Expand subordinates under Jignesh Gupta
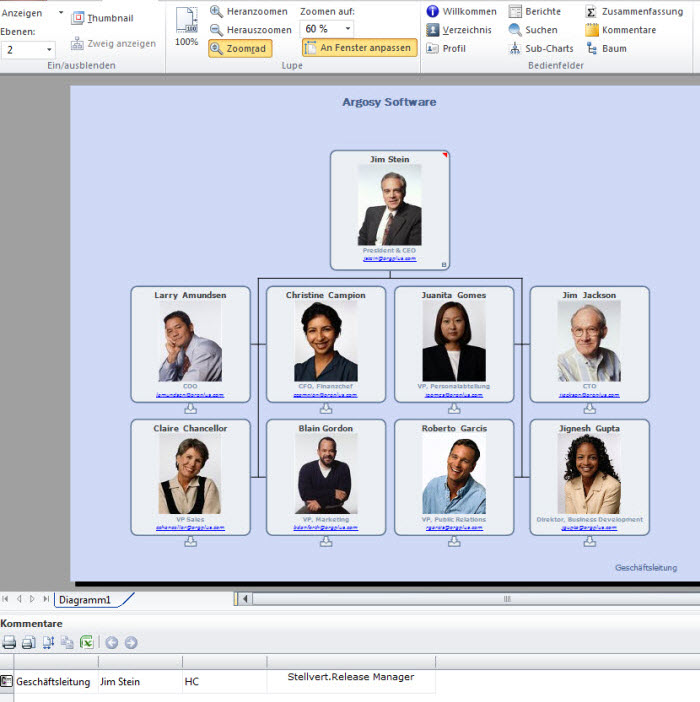The height and width of the screenshot is (702, 700). (590, 542)
